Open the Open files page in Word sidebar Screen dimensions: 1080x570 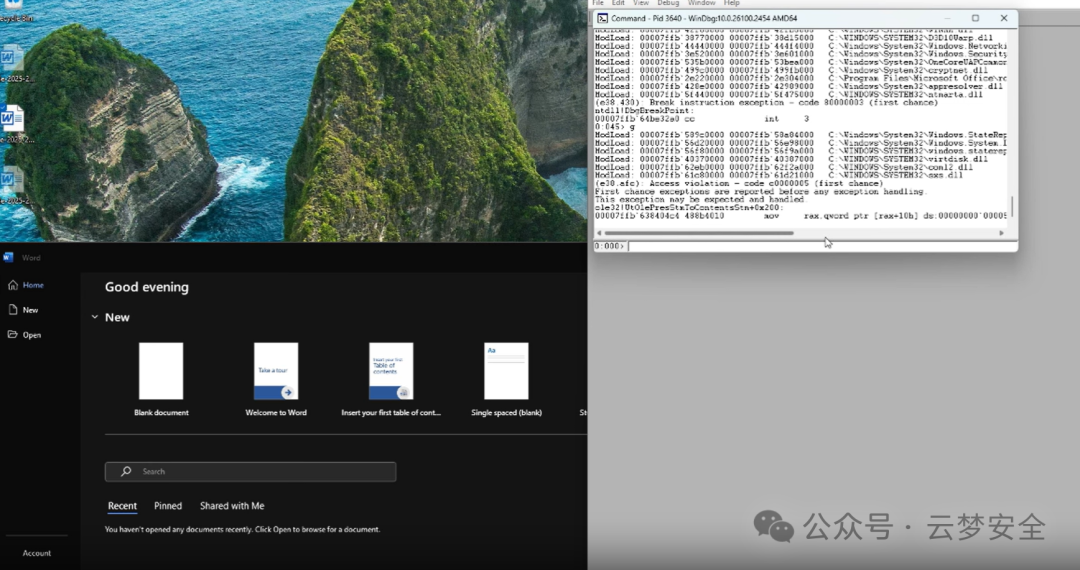tap(25, 335)
